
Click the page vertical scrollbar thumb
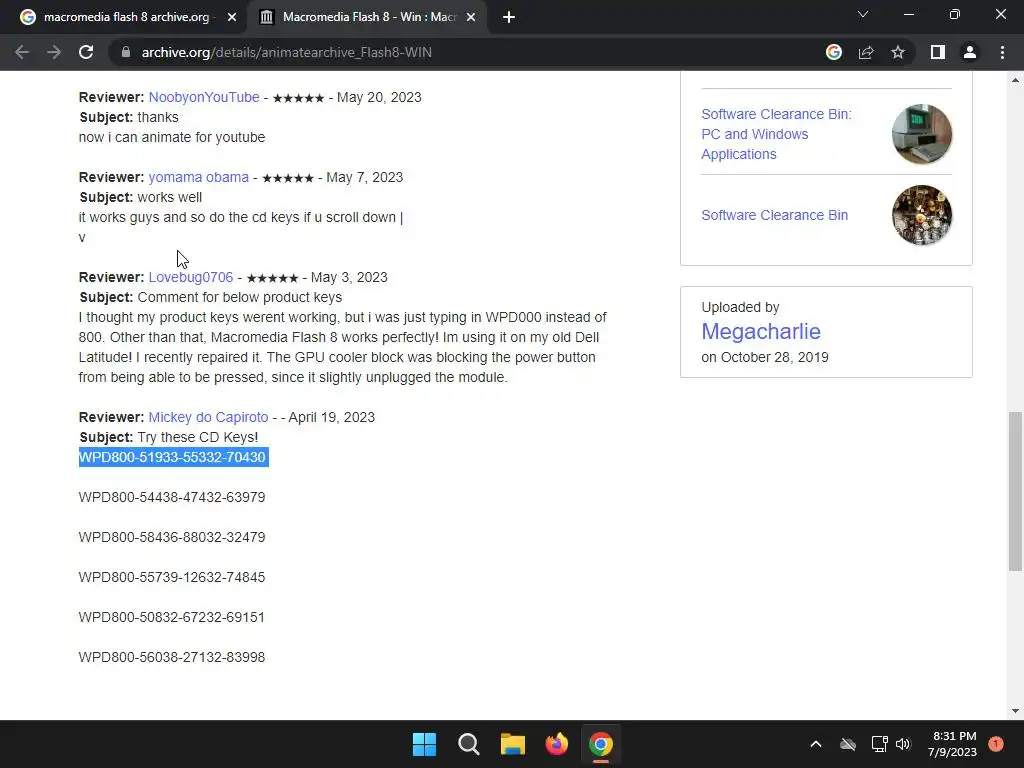tap(1015, 492)
